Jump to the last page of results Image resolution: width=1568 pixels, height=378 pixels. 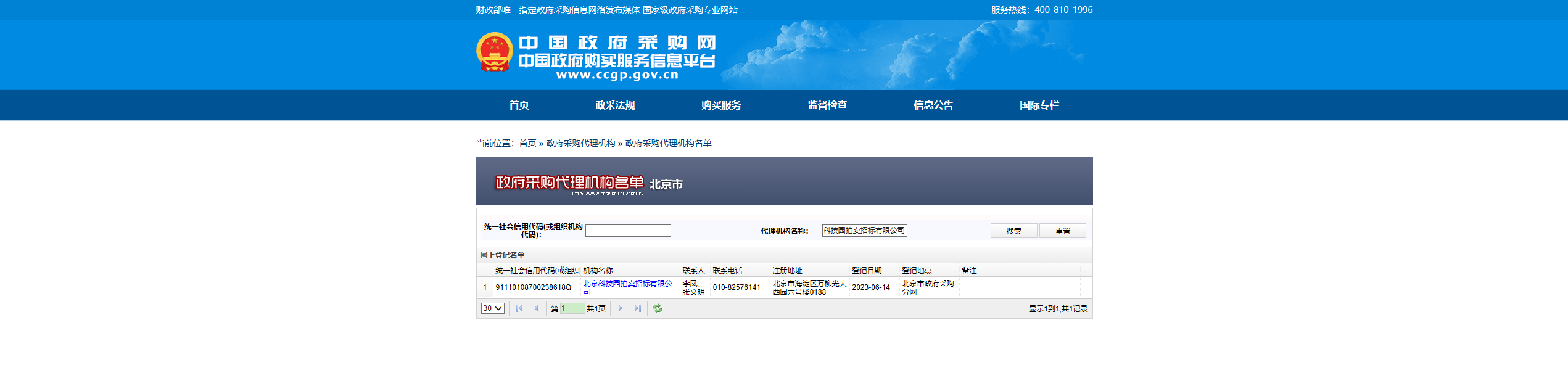pyautogui.click(x=637, y=308)
